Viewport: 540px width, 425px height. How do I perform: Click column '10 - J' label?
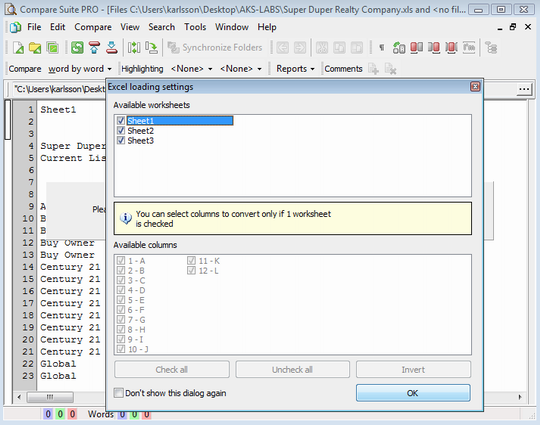(x=138, y=349)
